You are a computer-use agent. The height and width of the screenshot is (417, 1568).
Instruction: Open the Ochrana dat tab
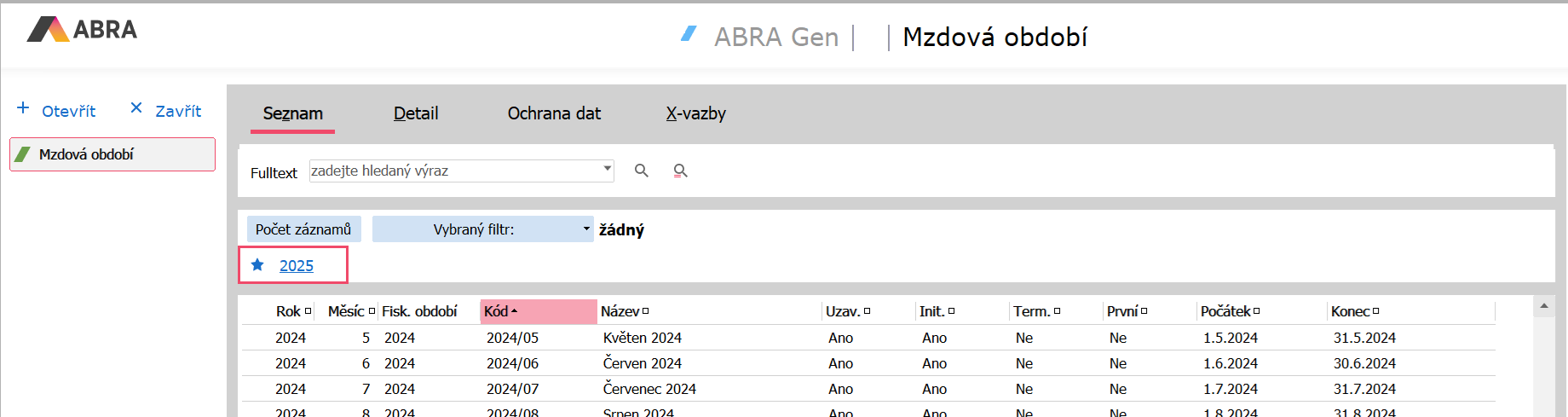[554, 113]
